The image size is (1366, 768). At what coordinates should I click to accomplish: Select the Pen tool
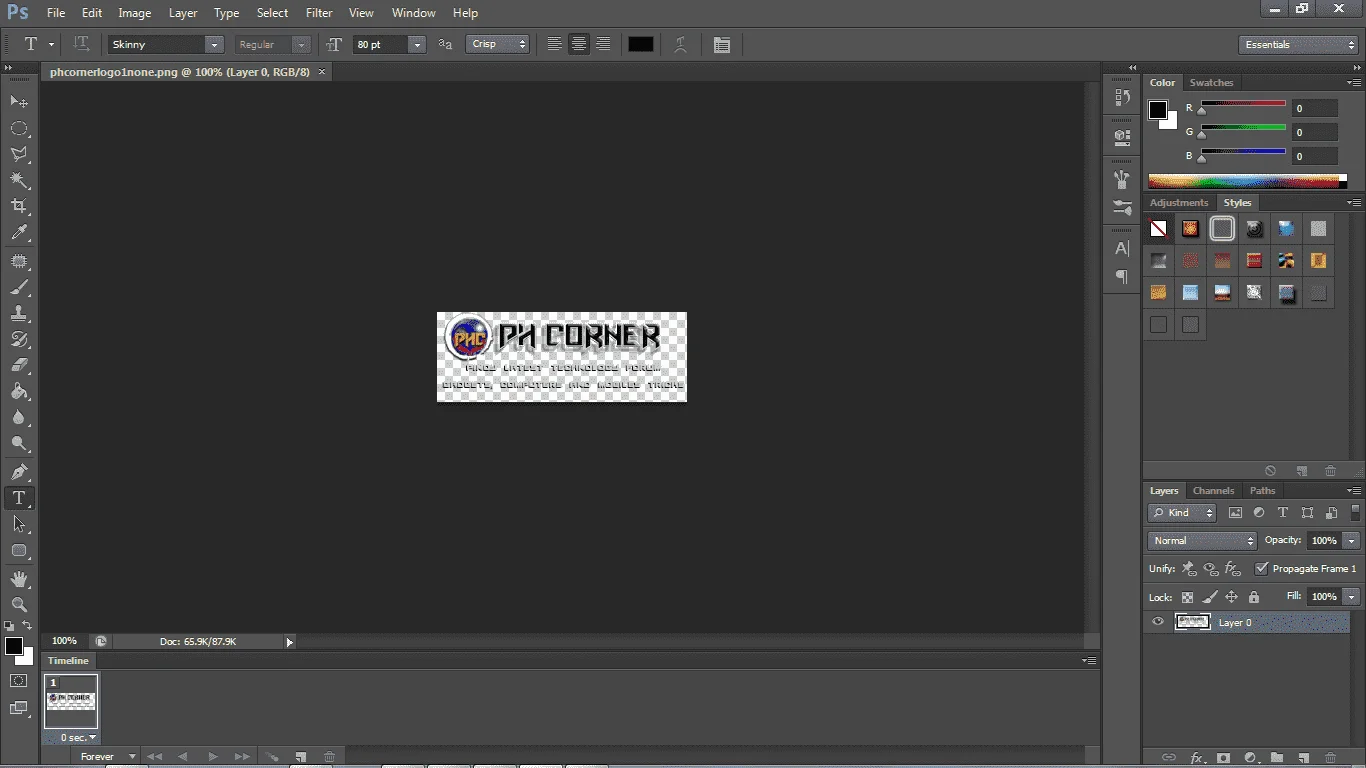click(19, 472)
